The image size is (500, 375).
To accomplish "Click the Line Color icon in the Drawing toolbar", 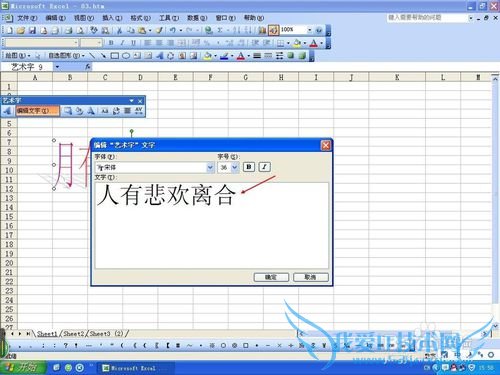I will [x=224, y=56].
